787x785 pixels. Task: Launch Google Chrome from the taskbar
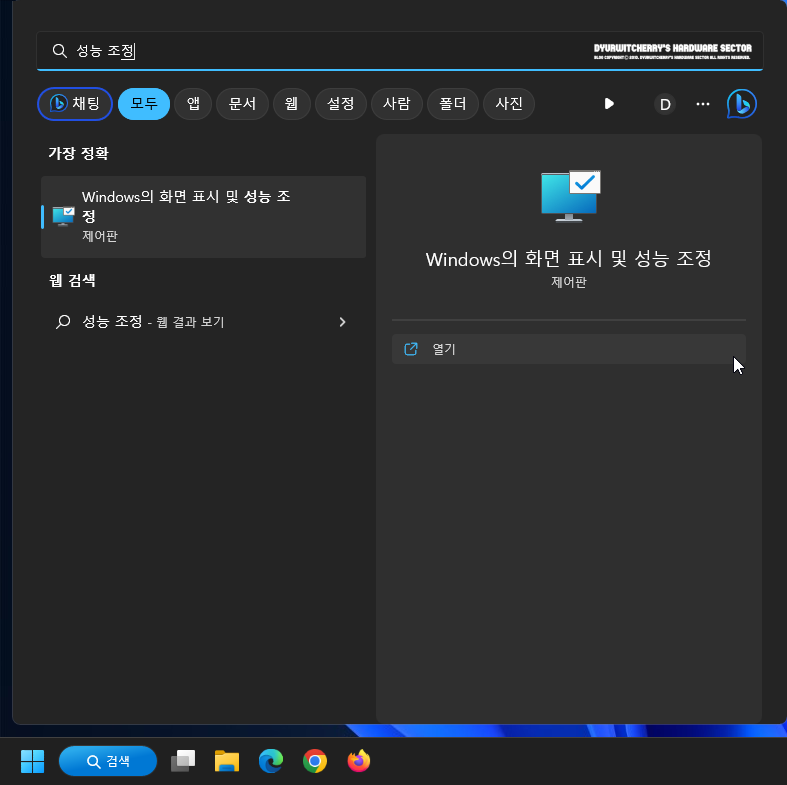[315, 761]
